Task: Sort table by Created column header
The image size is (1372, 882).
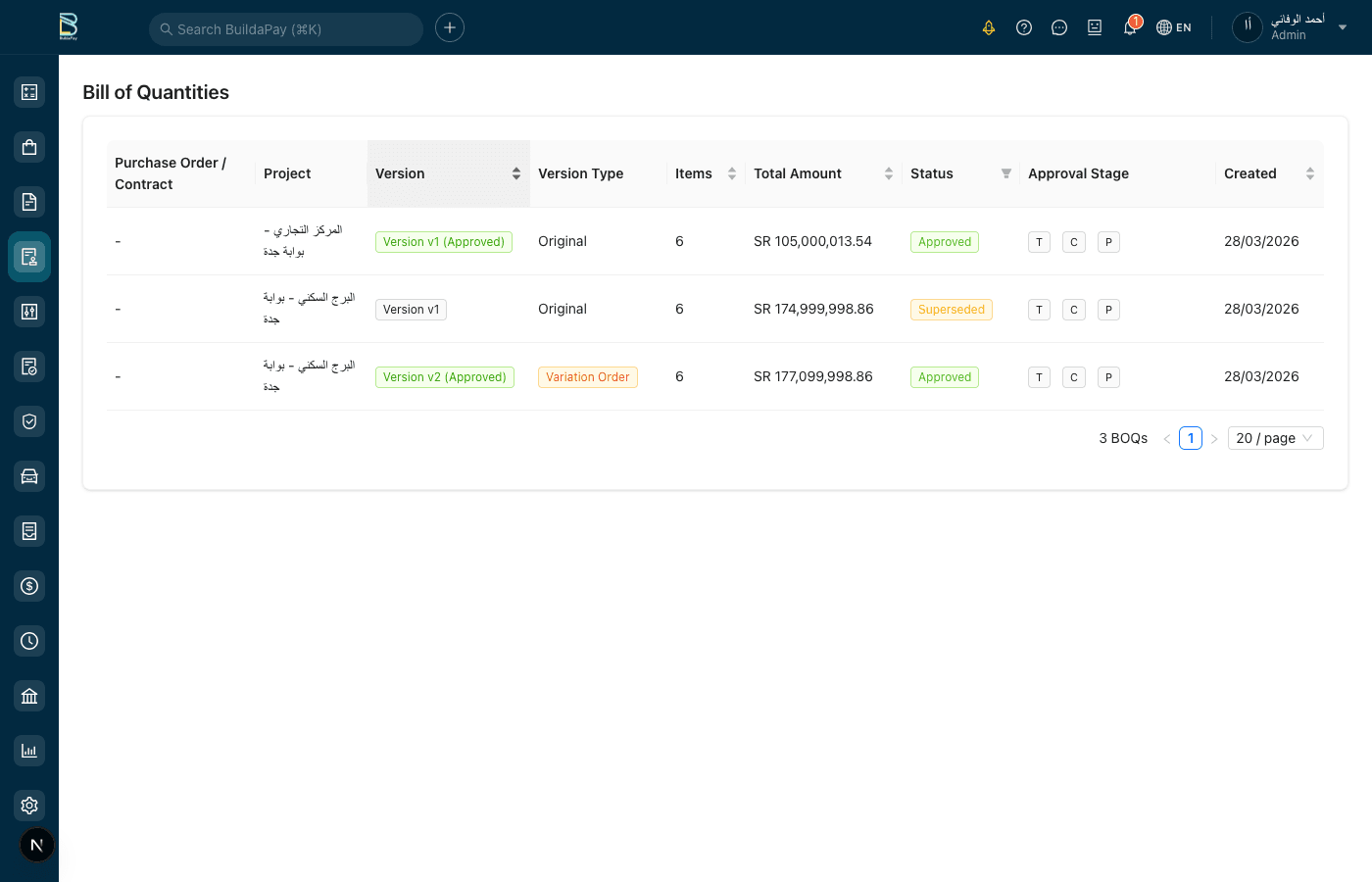Action: point(1309,173)
